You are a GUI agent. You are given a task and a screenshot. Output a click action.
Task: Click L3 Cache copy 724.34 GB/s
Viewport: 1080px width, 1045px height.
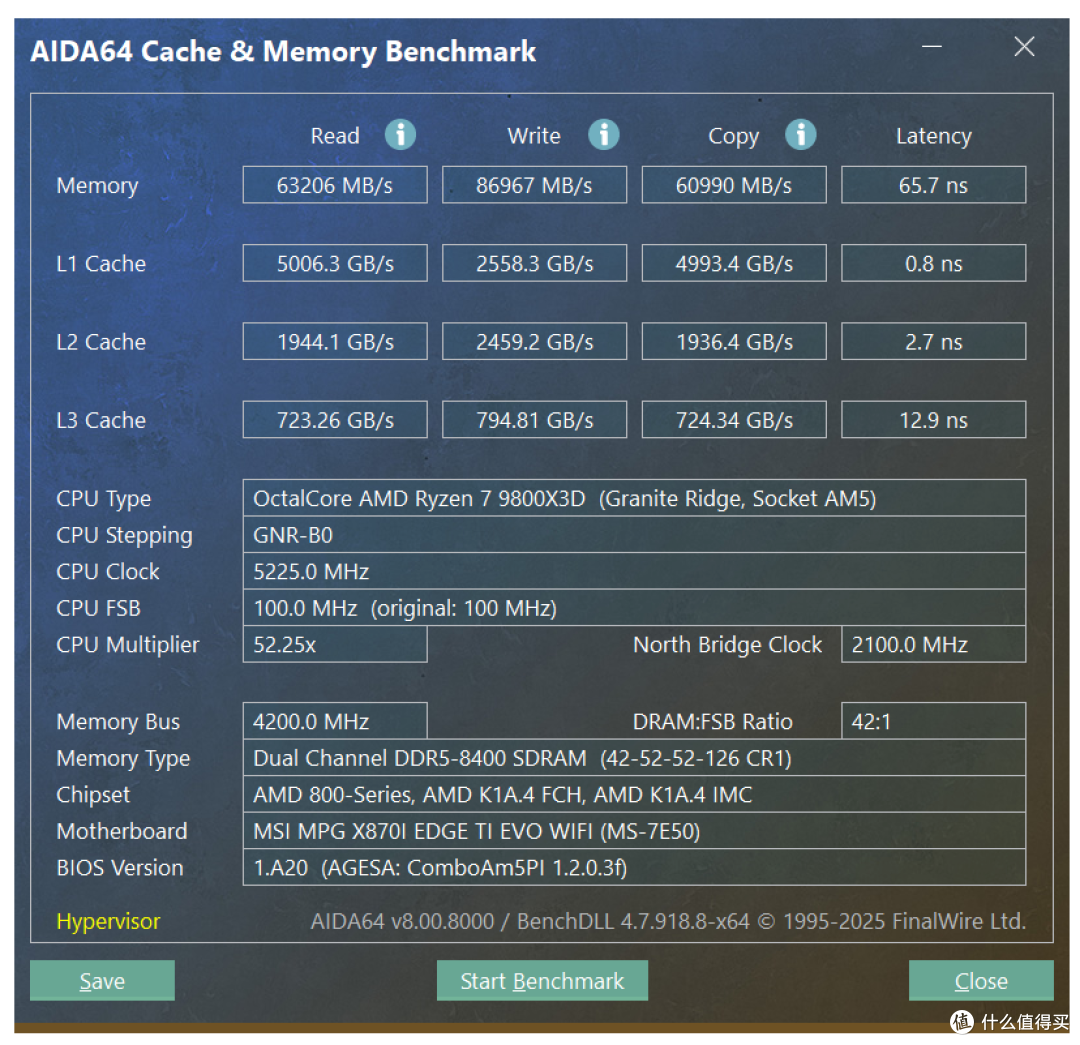[734, 420]
